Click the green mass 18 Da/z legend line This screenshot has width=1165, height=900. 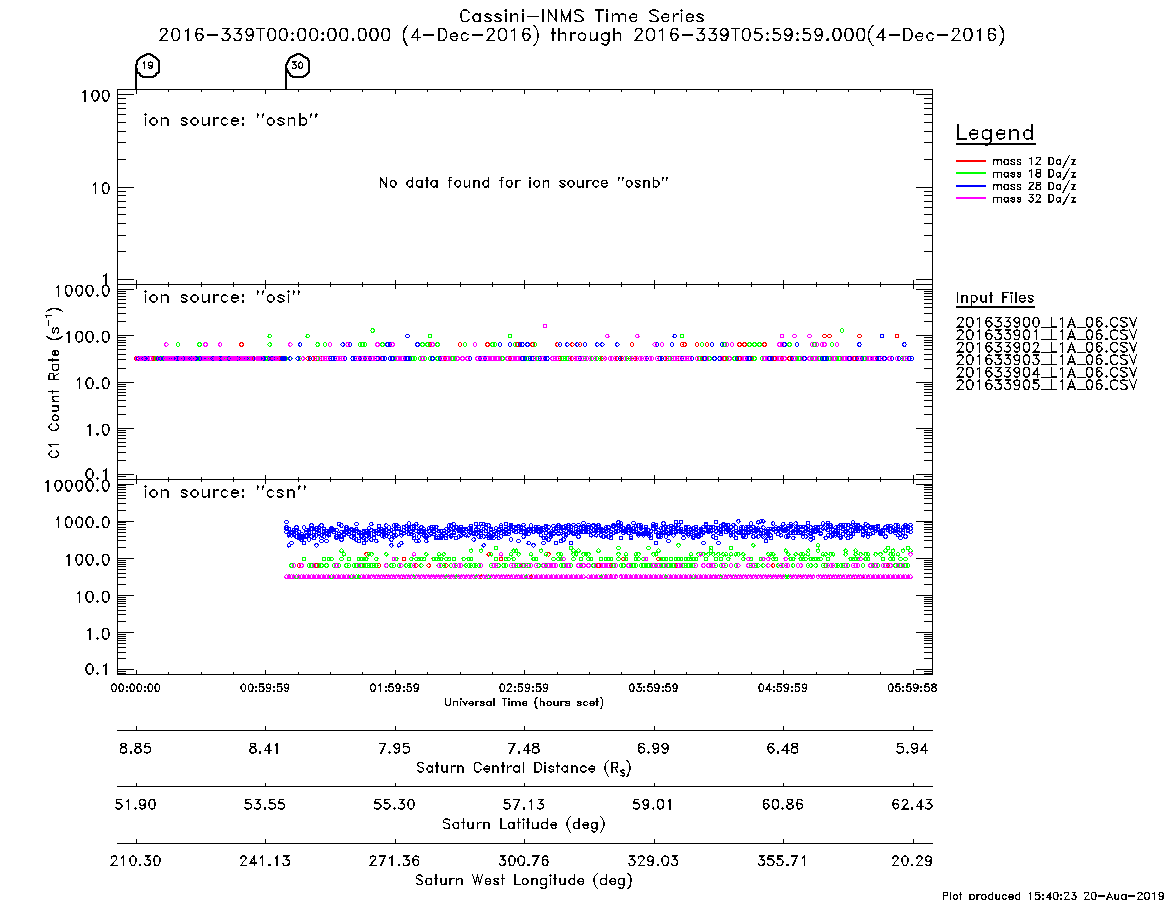click(x=970, y=173)
